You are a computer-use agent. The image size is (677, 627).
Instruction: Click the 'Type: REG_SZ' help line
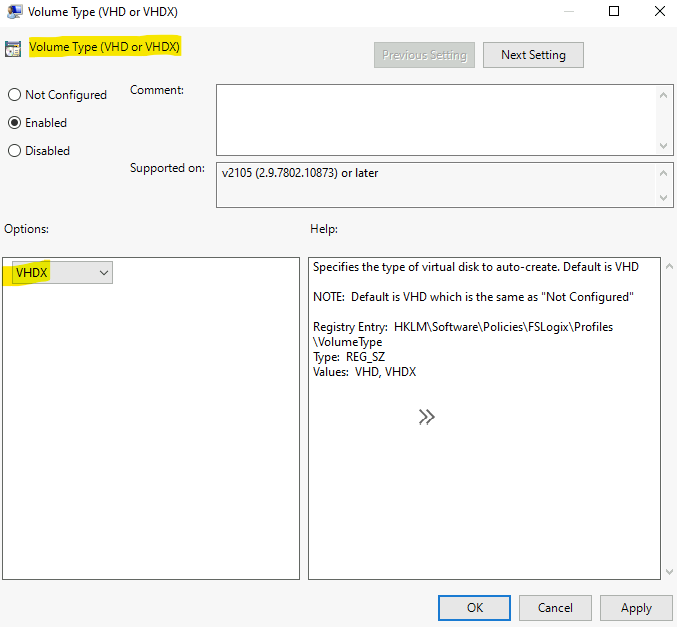pos(349,357)
